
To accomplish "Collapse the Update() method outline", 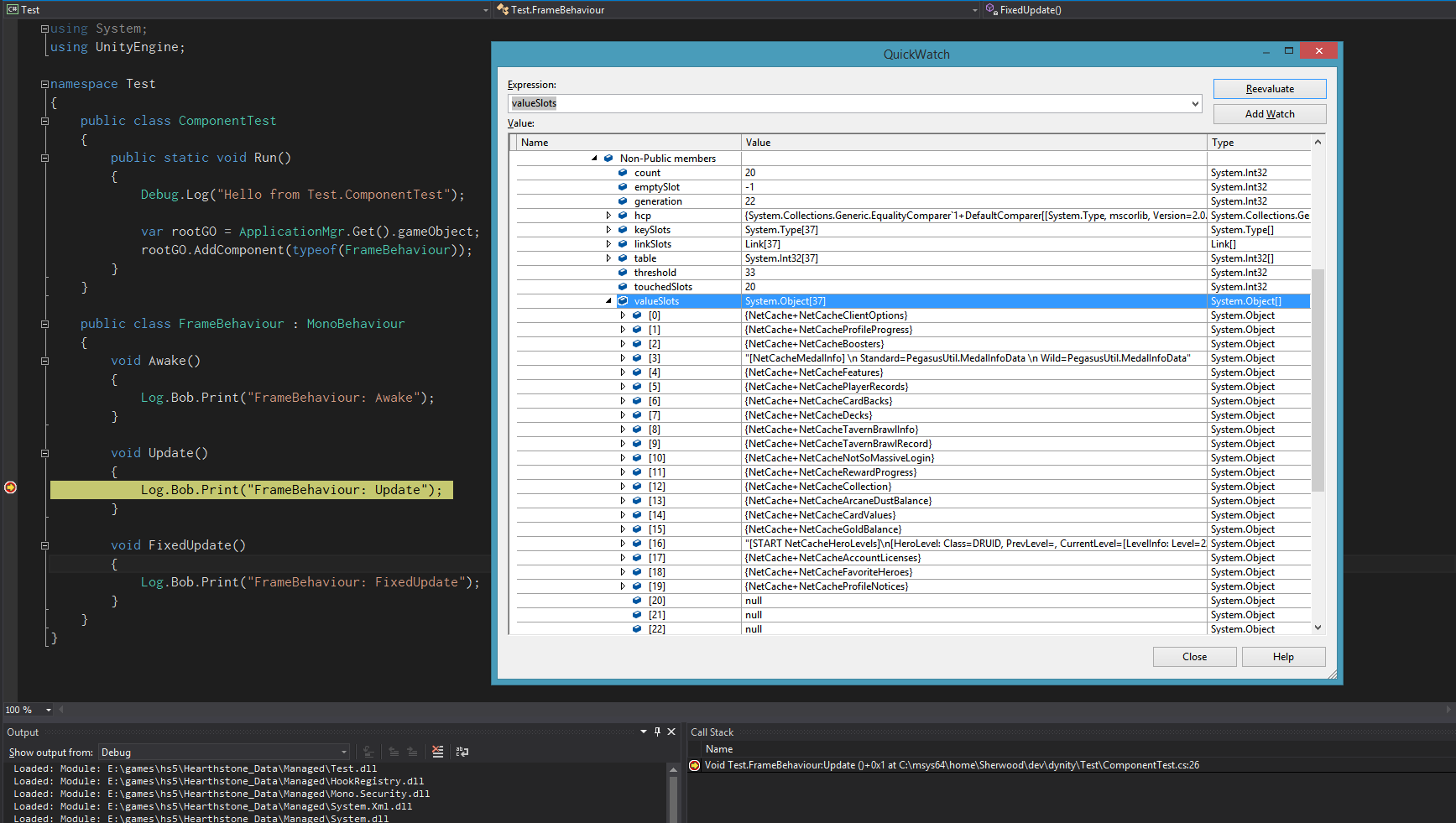I will point(44,453).
